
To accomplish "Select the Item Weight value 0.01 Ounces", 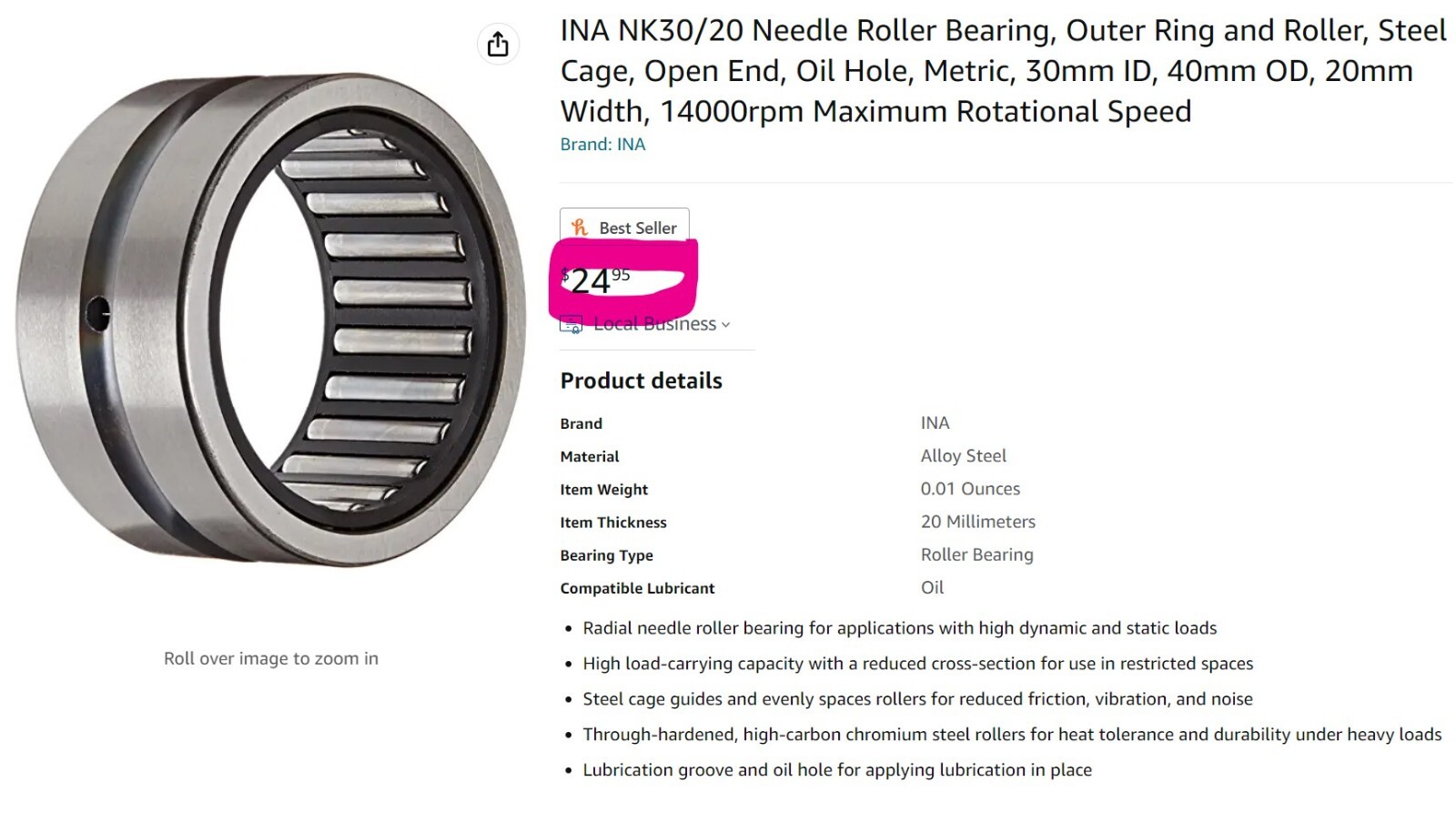I will pyautogui.click(x=970, y=488).
